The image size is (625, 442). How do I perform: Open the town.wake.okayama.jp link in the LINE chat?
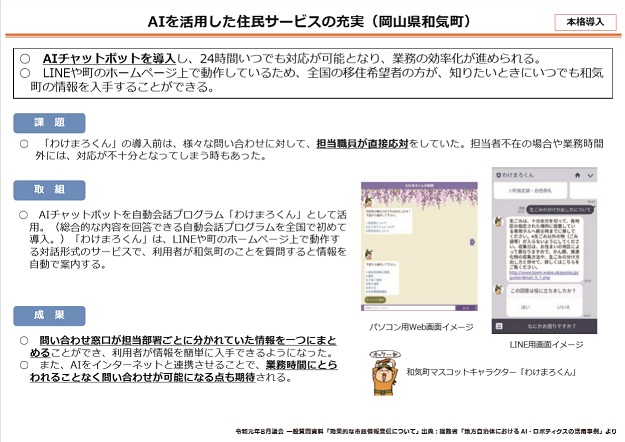544,275
